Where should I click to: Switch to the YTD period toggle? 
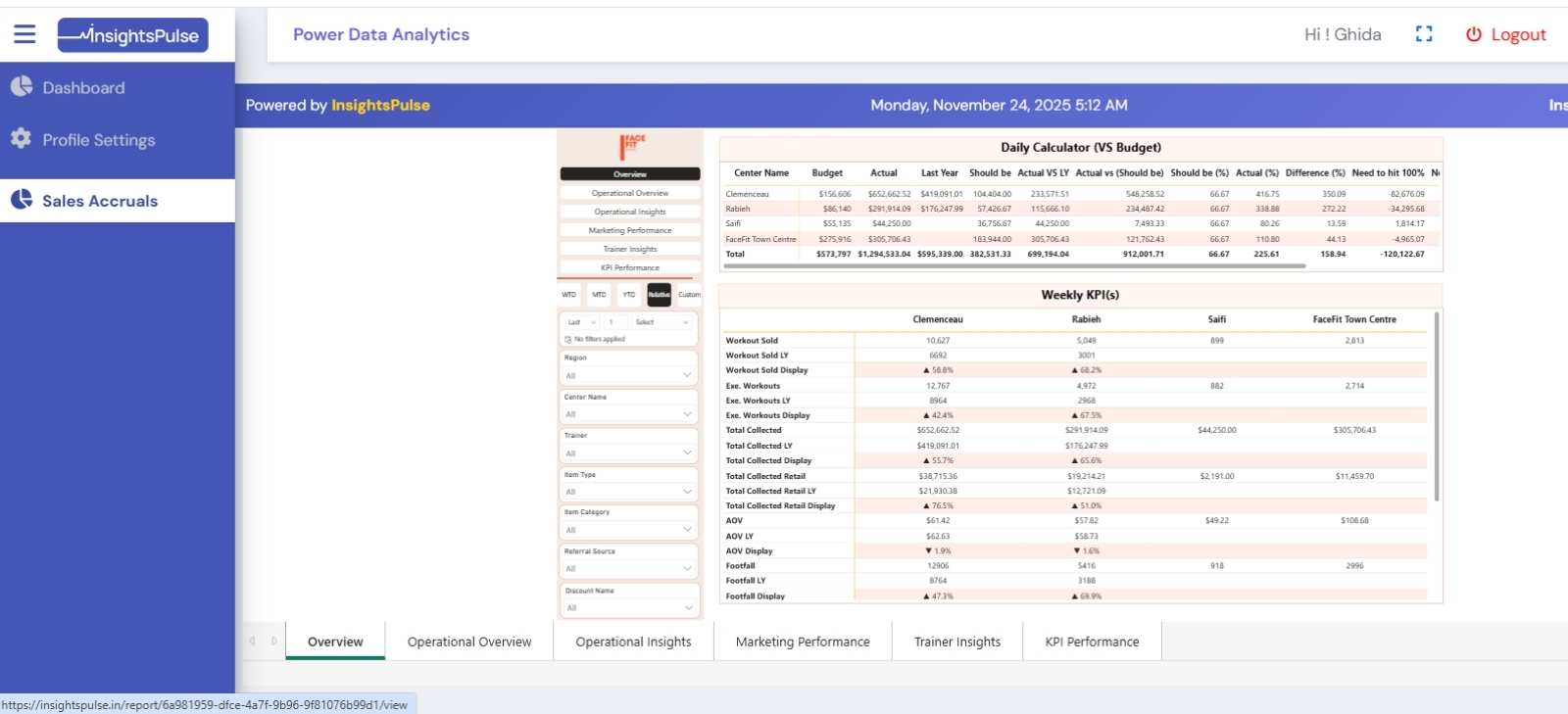point(629,295)
